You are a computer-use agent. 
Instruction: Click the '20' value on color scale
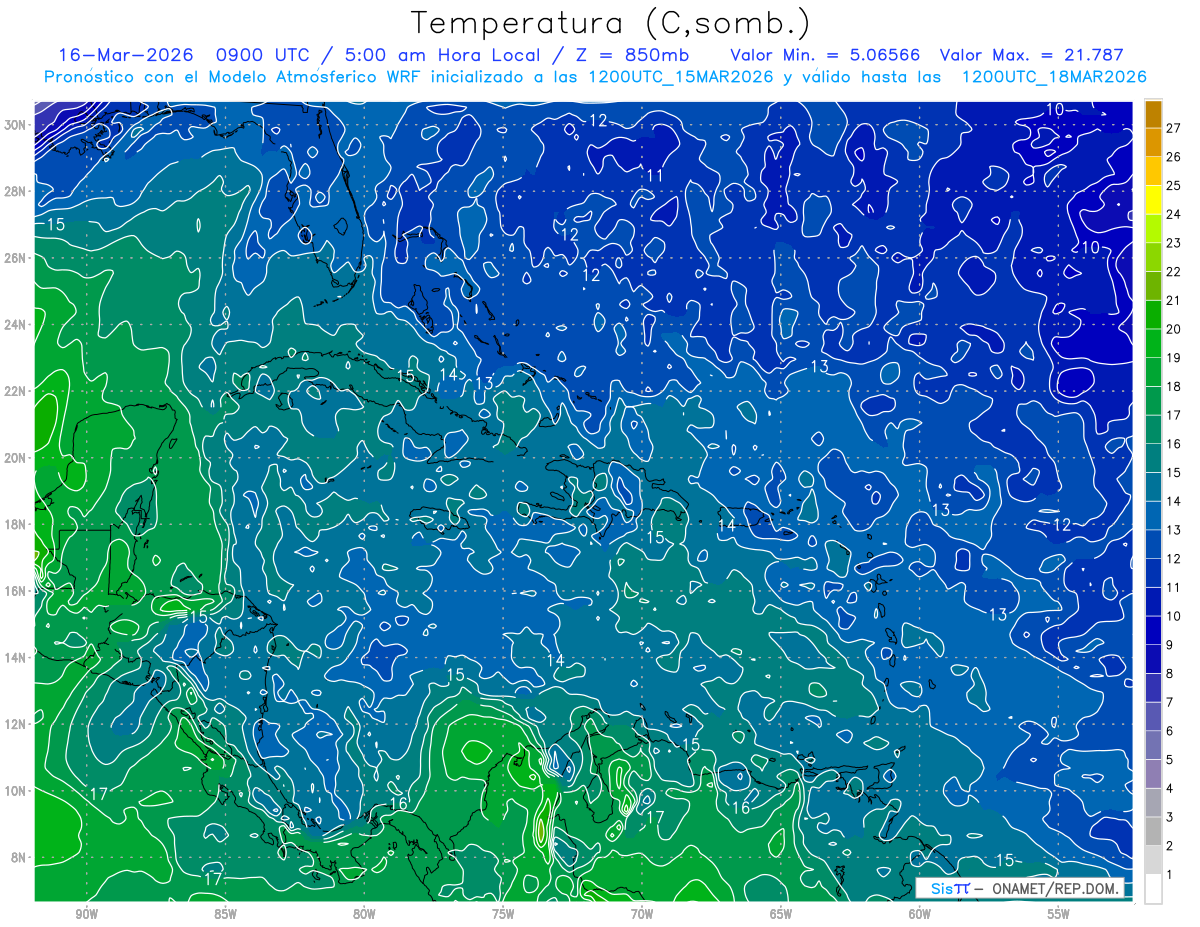[1174, 329]
